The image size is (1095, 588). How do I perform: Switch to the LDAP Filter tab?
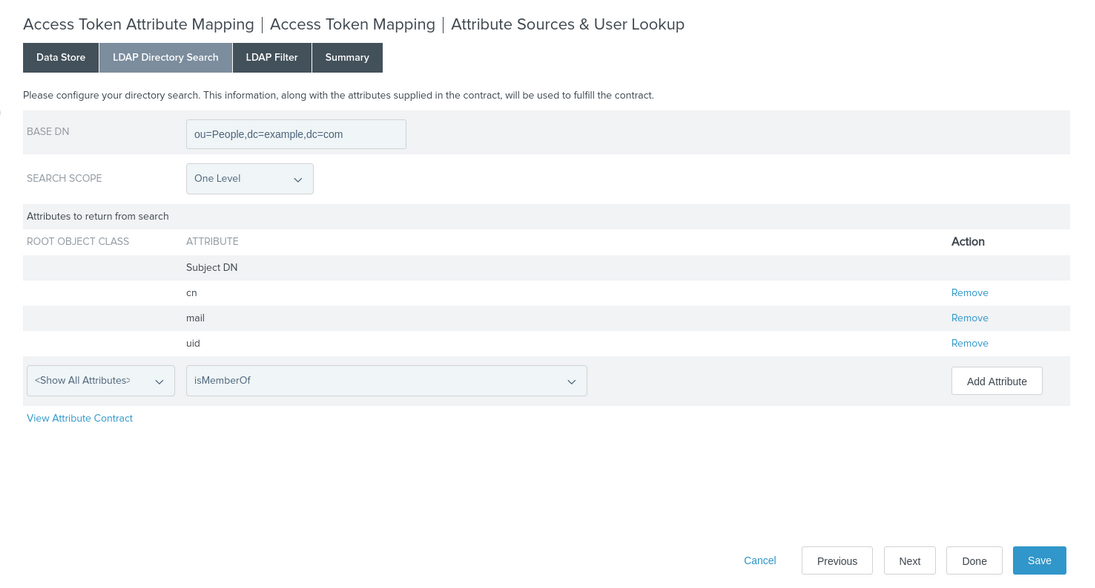pyautogui.click(x=272, y=57)
